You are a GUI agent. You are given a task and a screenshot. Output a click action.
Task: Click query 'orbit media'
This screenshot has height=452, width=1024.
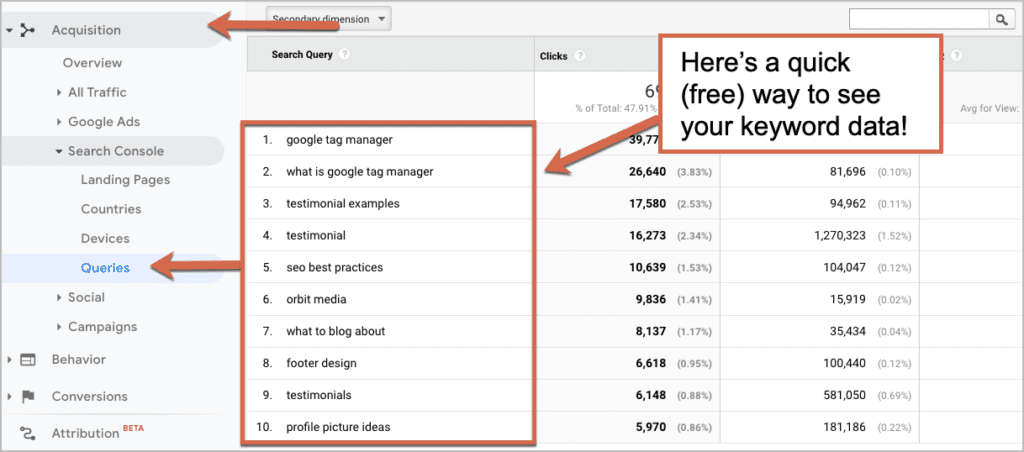(316, 300)
